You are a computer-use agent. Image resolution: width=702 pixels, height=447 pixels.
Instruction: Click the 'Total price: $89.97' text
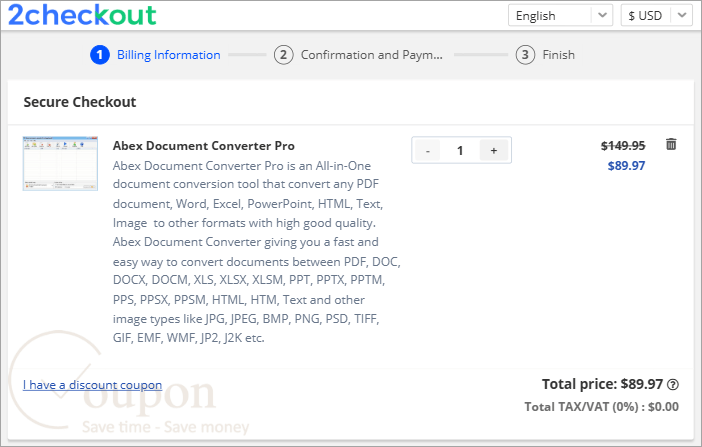coord(602,384)
